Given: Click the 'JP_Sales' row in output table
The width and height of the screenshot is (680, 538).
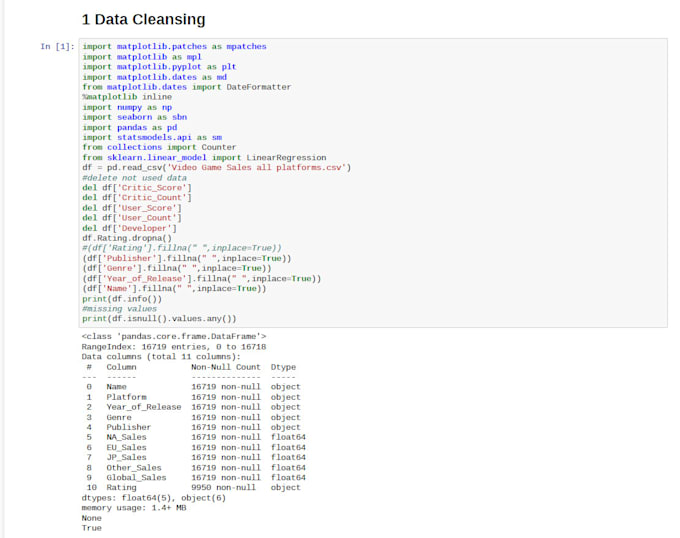Looking at the screenshot, I should (196, 457).
